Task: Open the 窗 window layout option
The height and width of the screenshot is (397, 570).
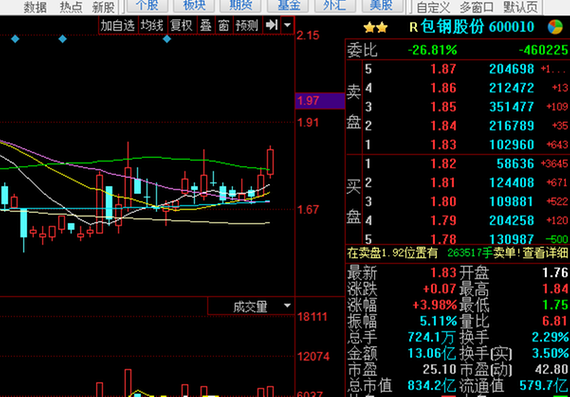Action: (x=224, y=25)
